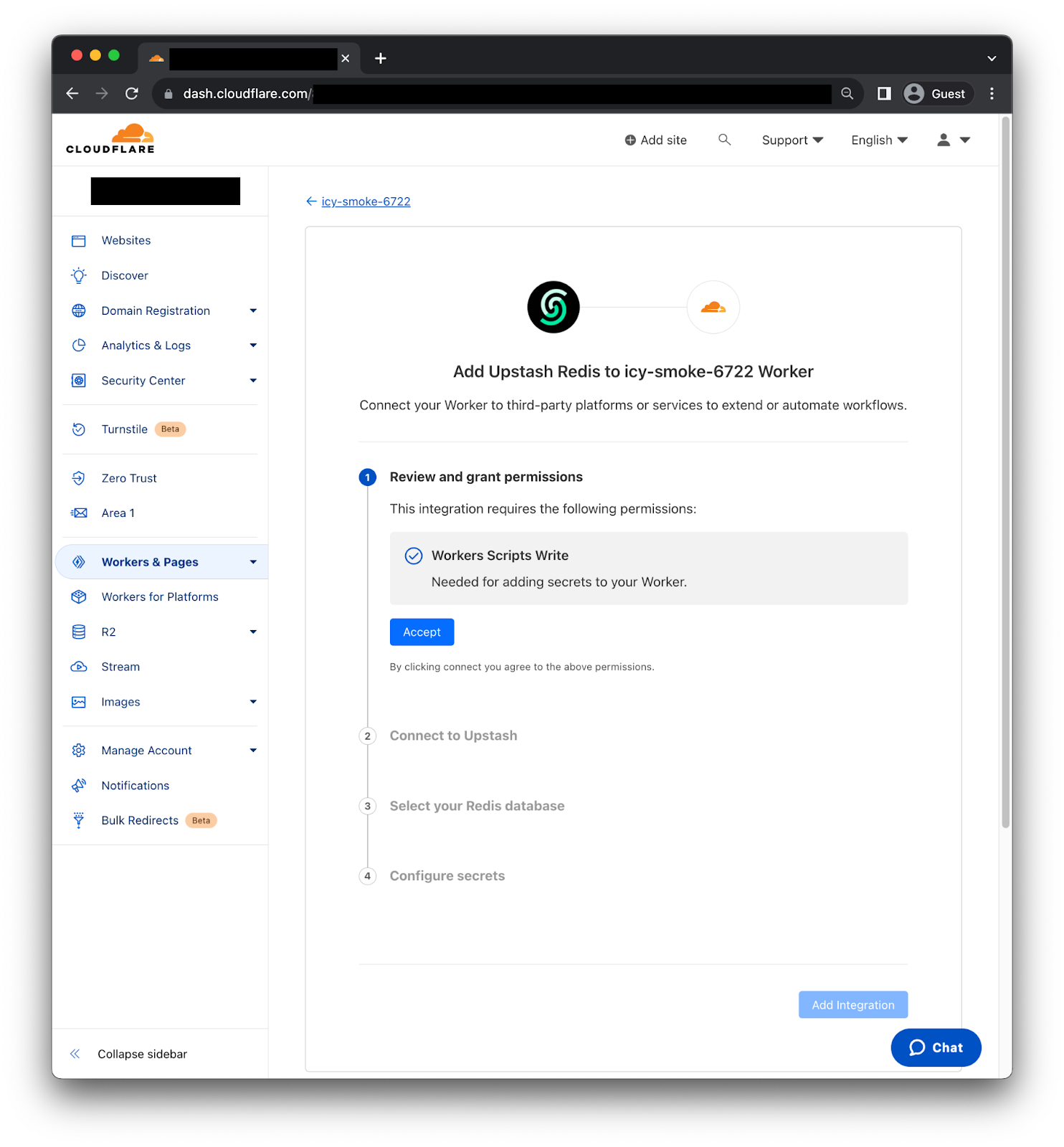Image resolution: width=1064 pixels, height=1147 pixels.
Task: Click the Cloudflare logo in header
Action: [x=110, y=139]
